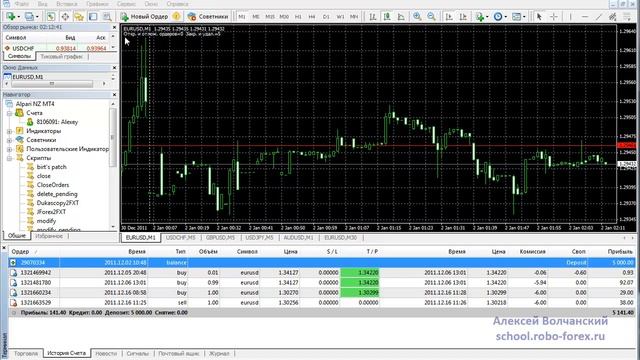Open the Periods clock icon

click(498, 17)
